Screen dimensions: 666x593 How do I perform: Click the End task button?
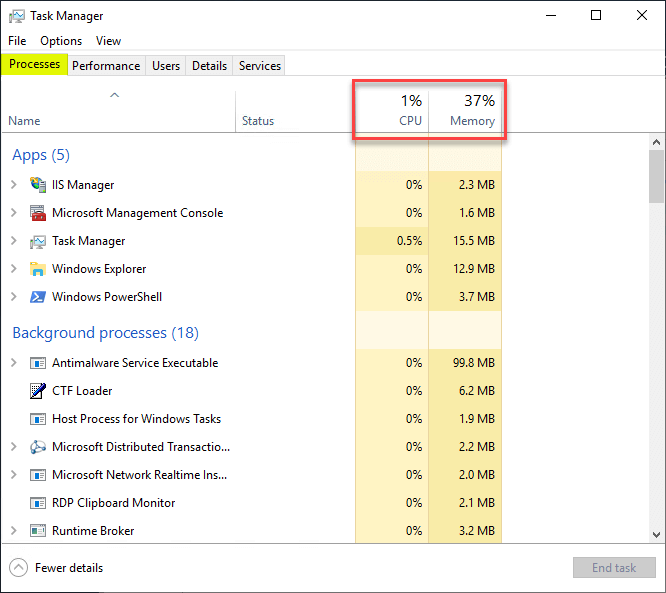click(614, 568)
